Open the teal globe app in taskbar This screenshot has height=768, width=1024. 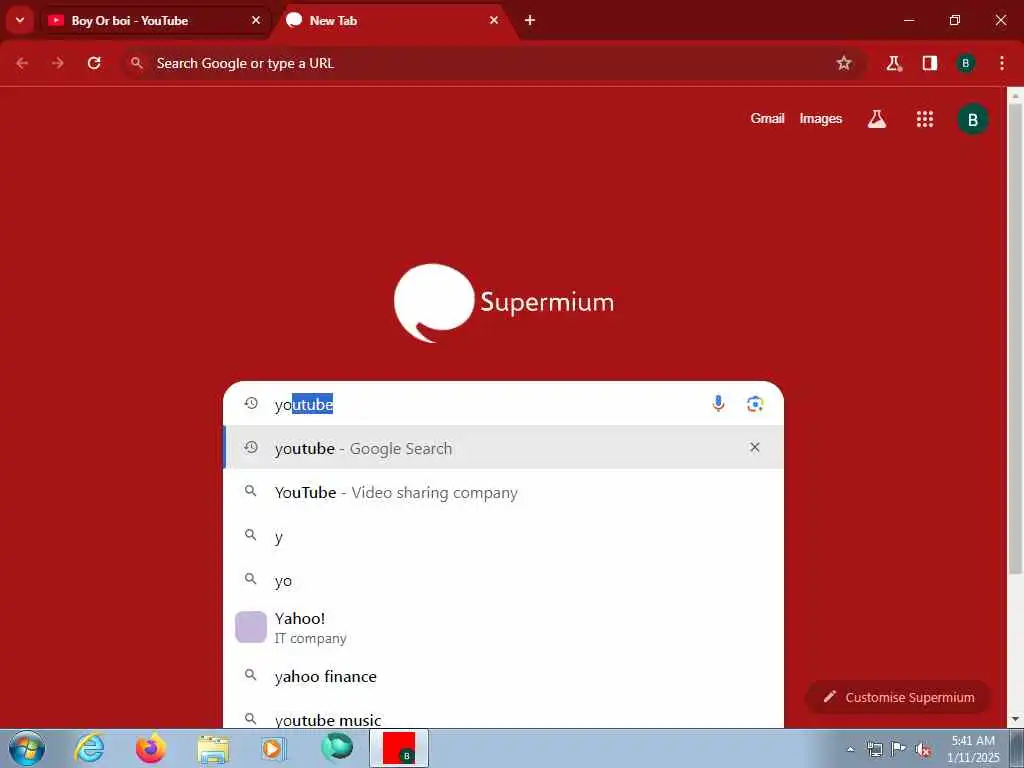pyautogui.click(x=337, y=747)
